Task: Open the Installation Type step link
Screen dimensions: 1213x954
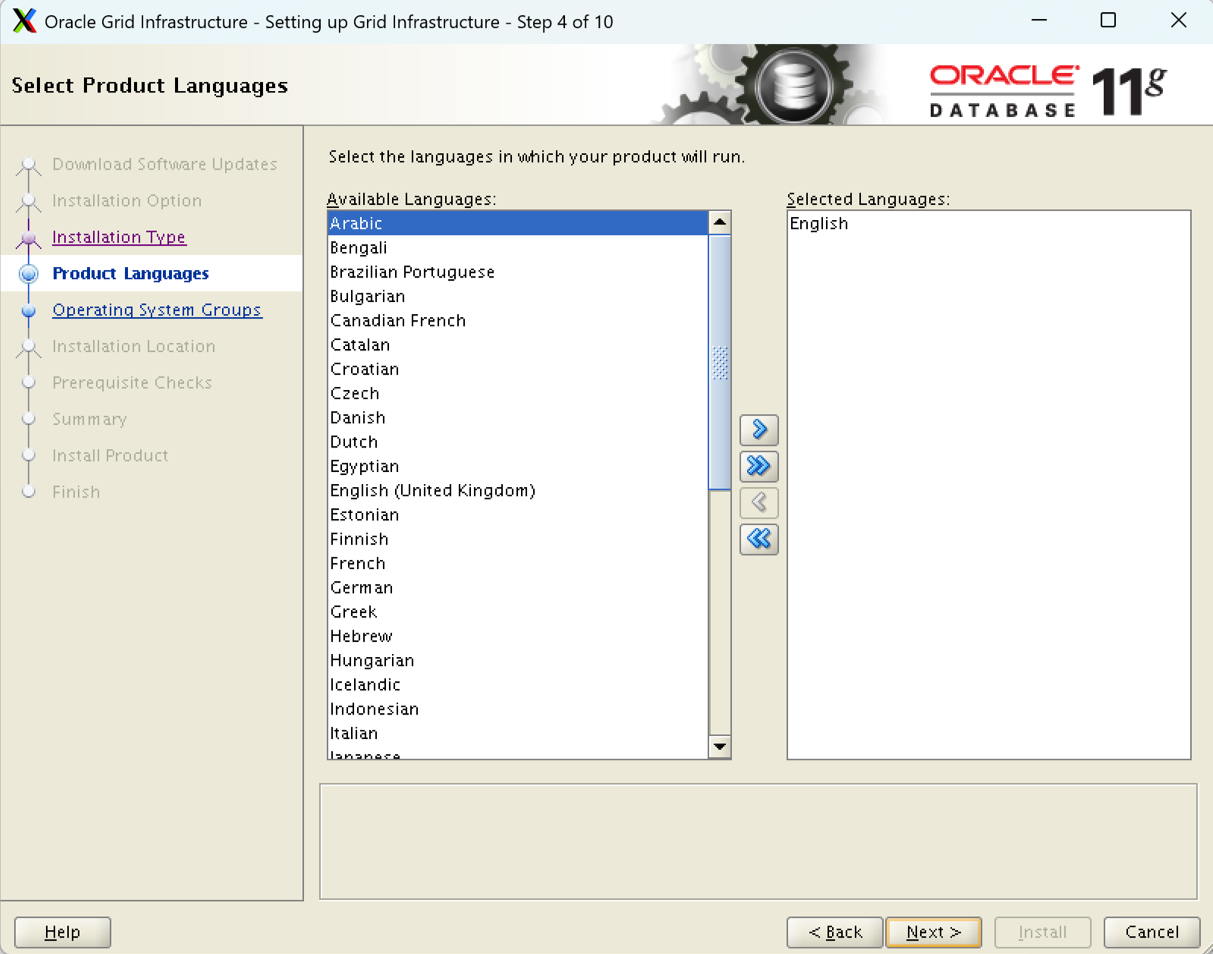Action: pos(119,237)
